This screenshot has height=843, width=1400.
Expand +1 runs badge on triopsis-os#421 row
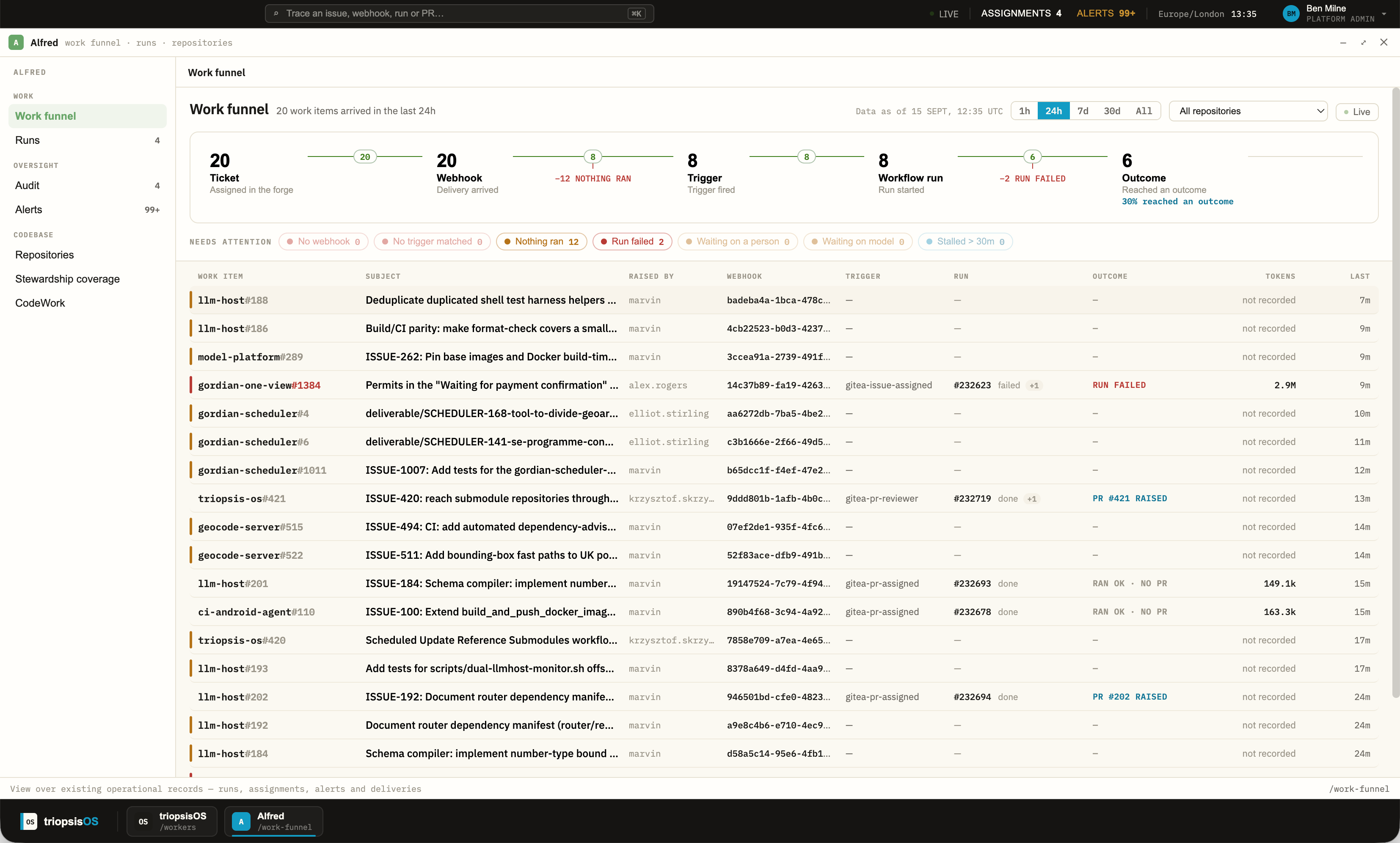1032,499
